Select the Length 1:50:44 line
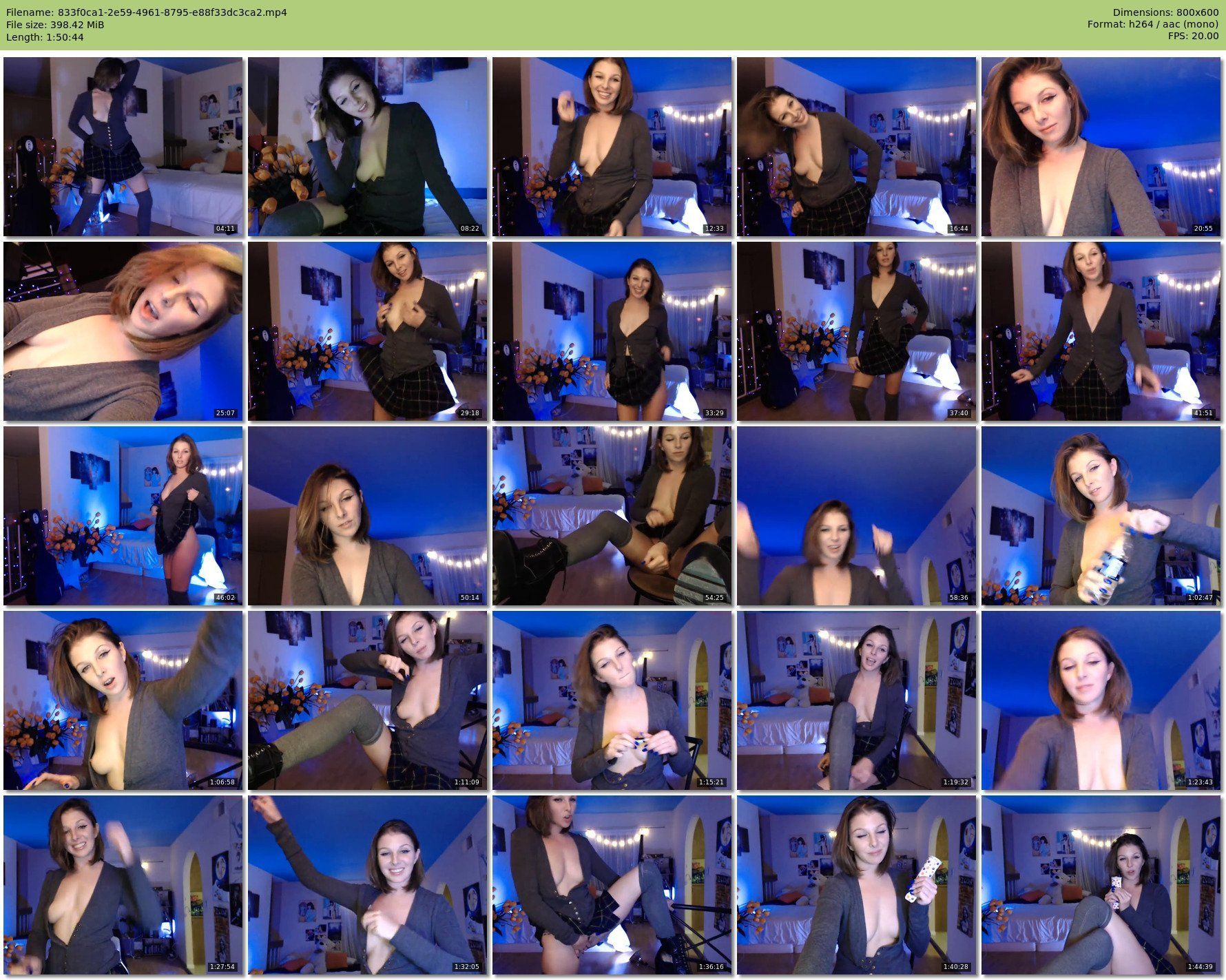 click(x=45, y=37)
